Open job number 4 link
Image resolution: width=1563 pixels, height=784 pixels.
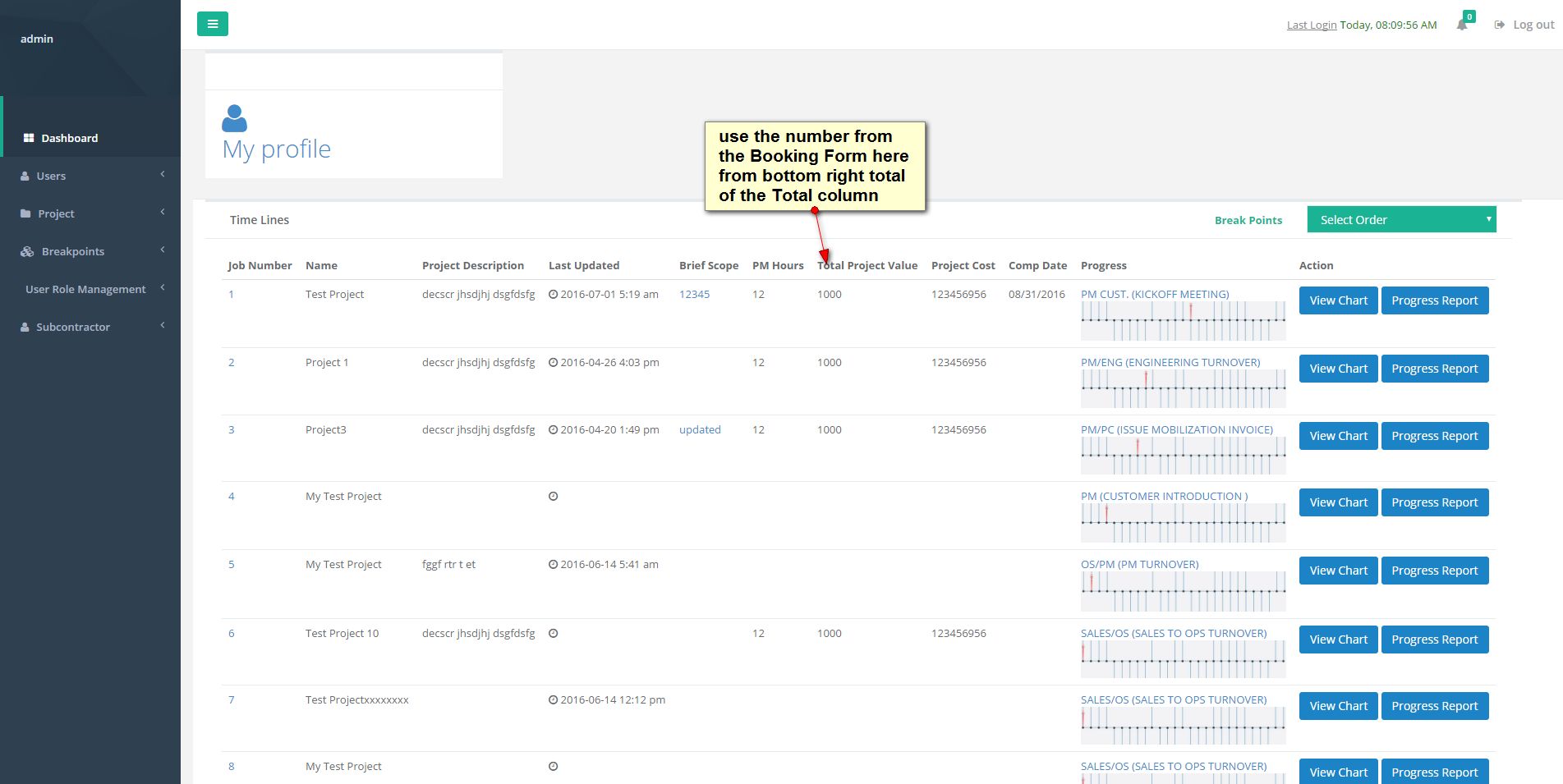point(232,496)
